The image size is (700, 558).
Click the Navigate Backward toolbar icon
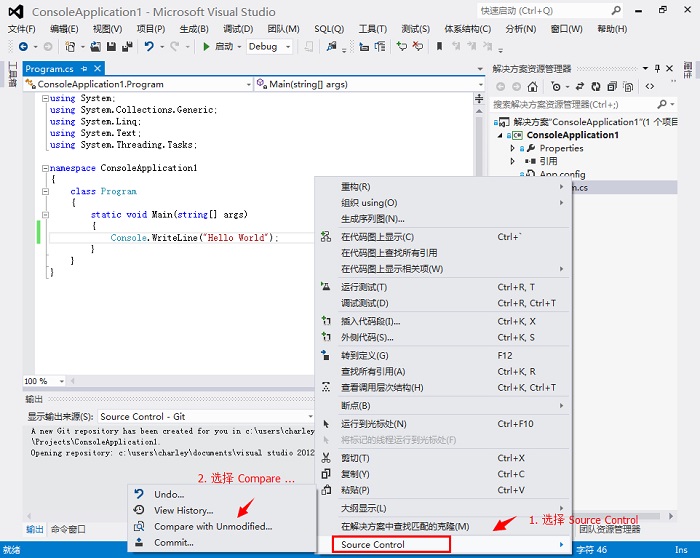[x=23, y=46]
